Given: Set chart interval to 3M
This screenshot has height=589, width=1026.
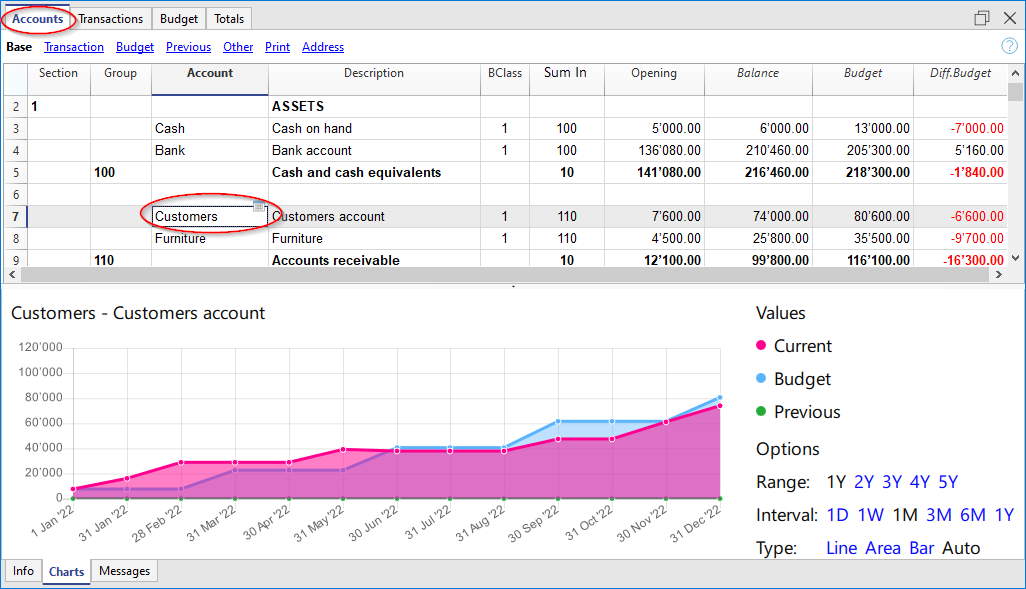Looking at the screenshot, I should 938,515.
